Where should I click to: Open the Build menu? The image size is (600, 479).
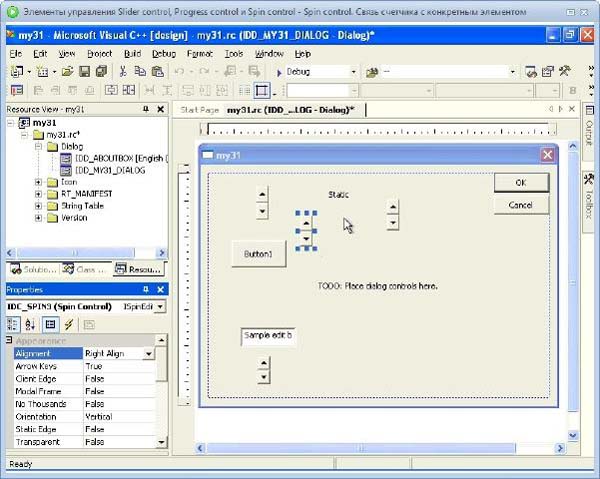[132, 52]
